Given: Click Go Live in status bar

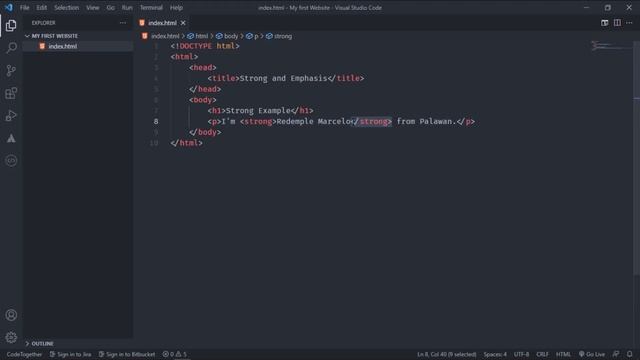Looking at the screenshot, I should [592, 354].
